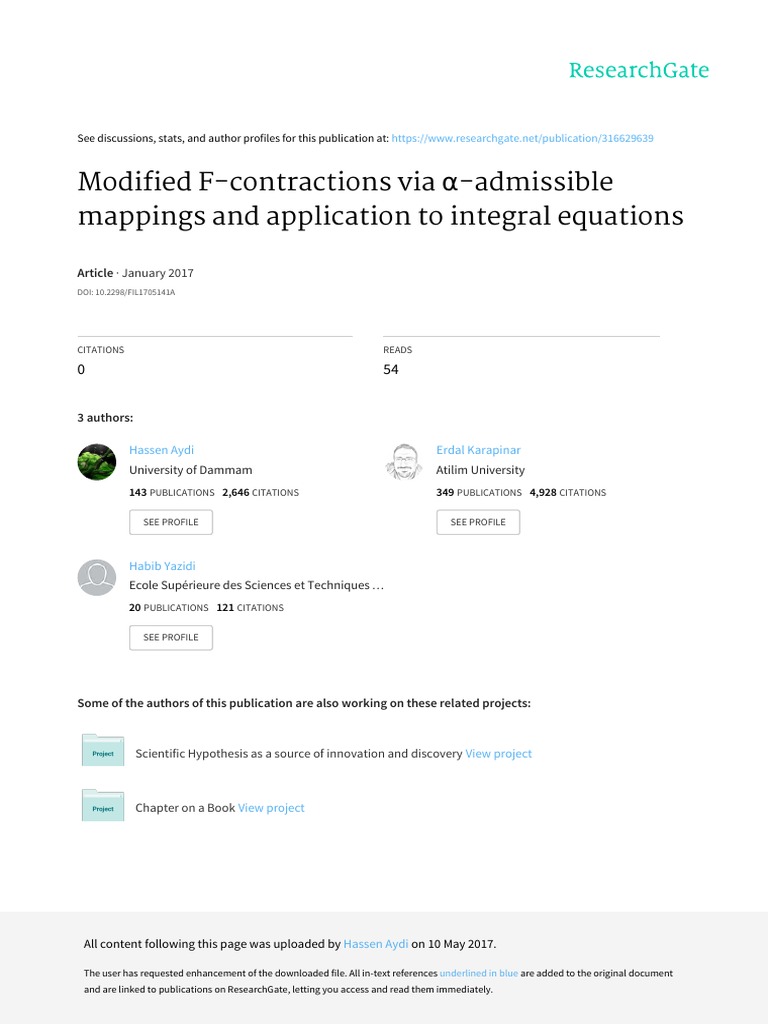768x1024 pixels.
Task: Click the Citations count 0
Action: tap(82, 369)
